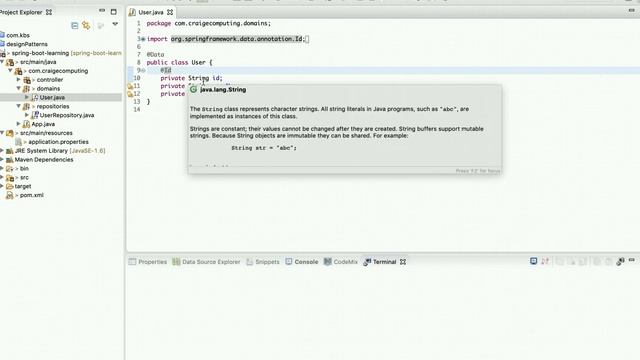Select spring-boot-learning project row
Screen dimensions: 640x360
pyautogui.click(x=61, y=53)
